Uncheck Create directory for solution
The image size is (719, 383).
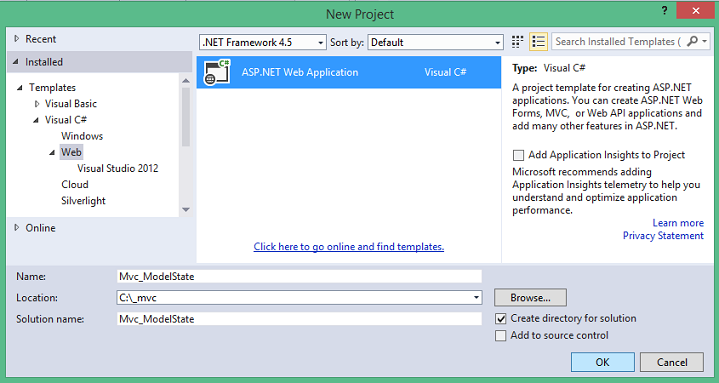tap(501, 318)
